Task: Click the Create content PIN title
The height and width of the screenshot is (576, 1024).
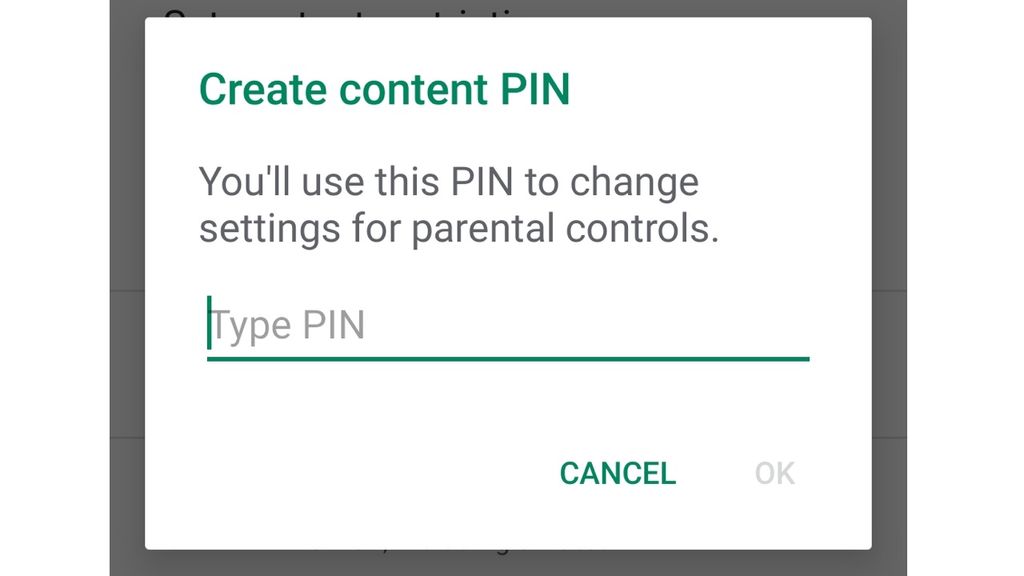Action: coord(385,88)
